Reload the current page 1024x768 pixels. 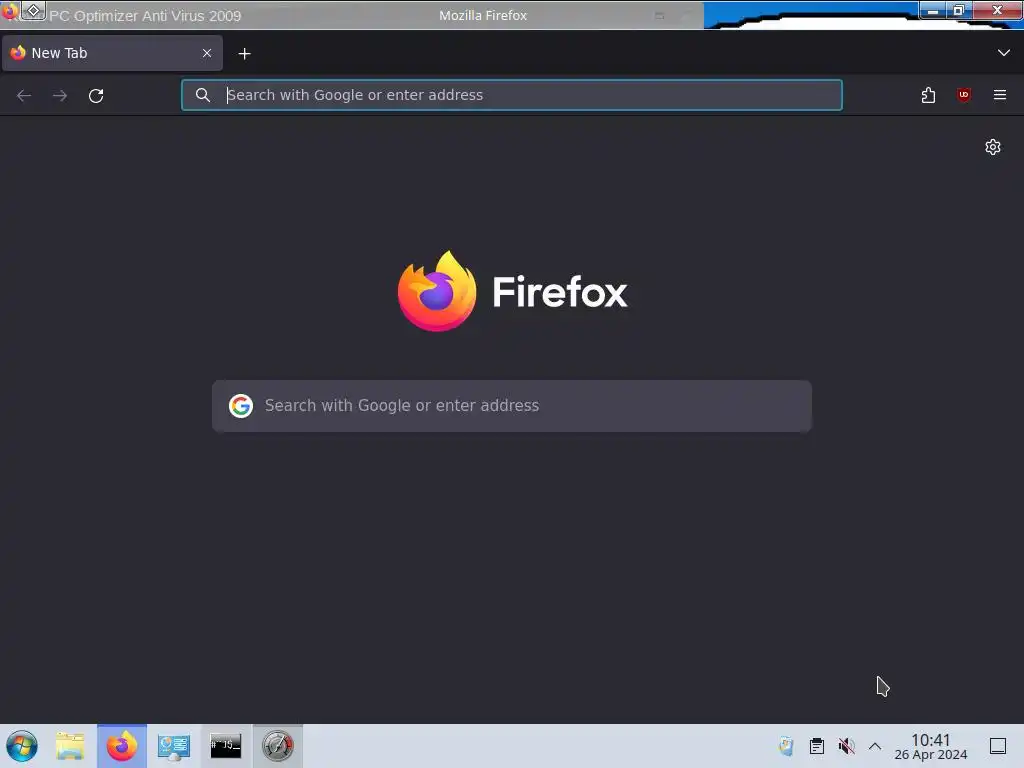click(96, 96)
